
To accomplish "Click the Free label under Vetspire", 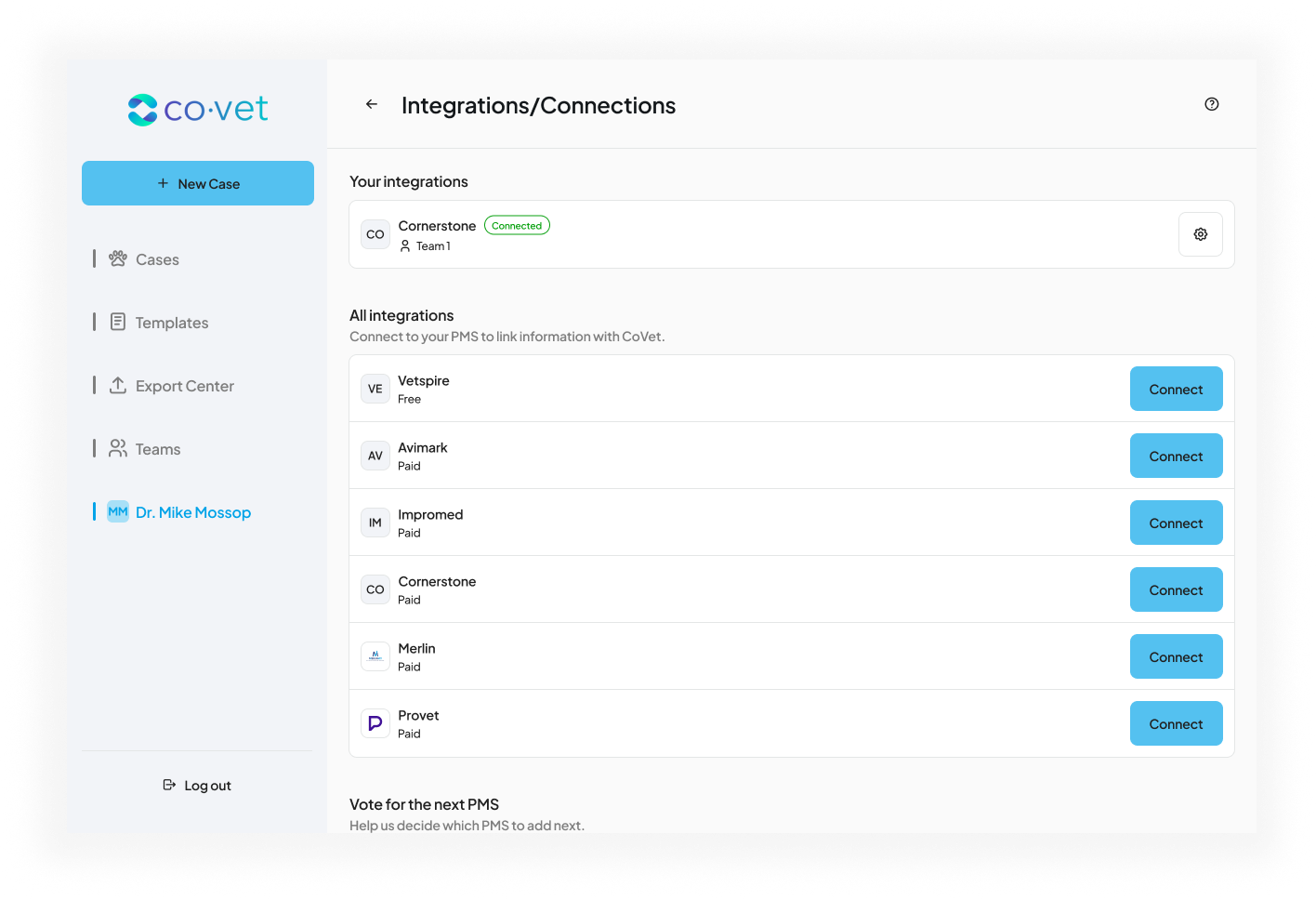I will (409, 400).
